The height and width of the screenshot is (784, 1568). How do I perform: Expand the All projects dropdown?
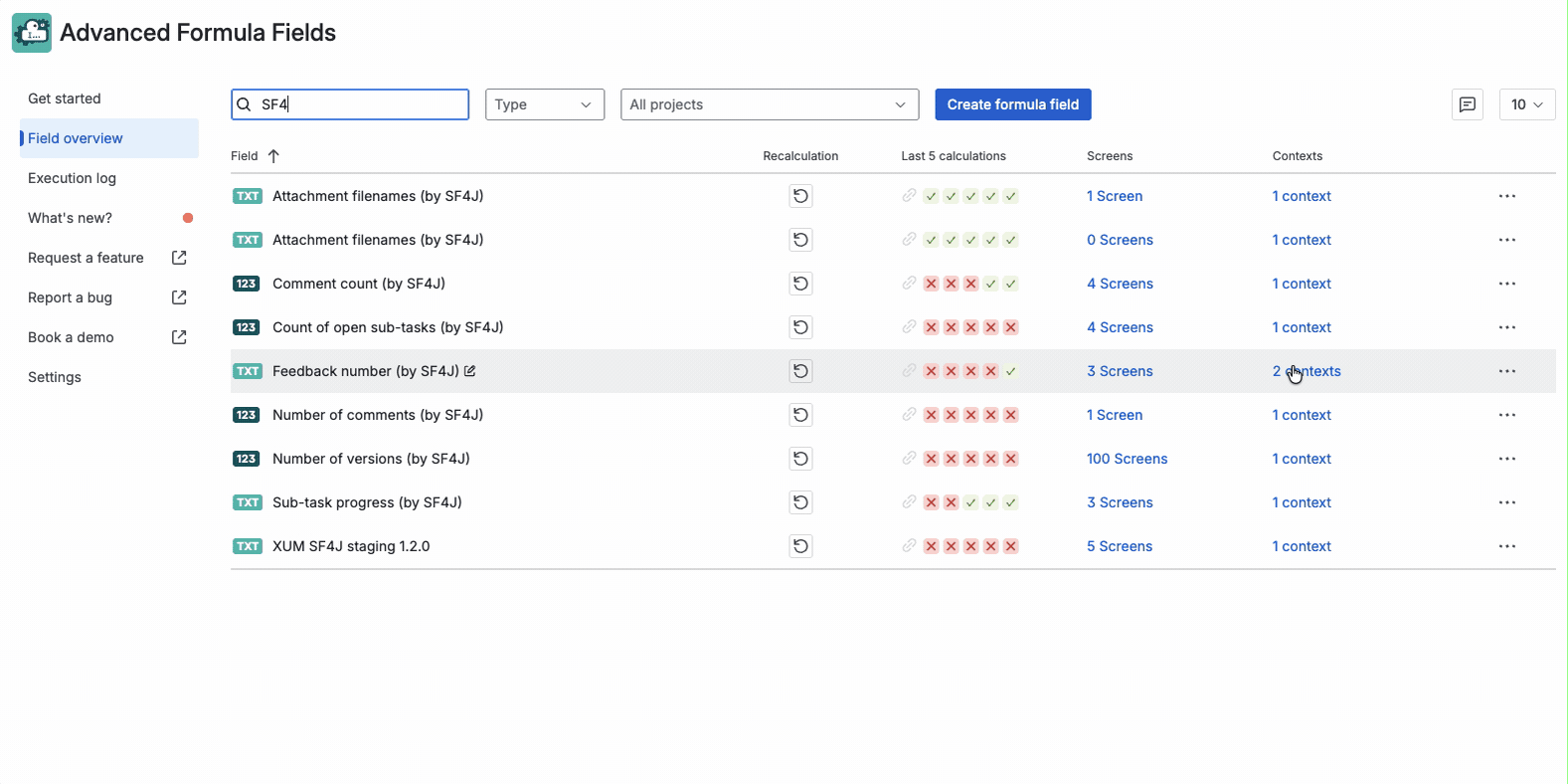[x=769, y=104]
